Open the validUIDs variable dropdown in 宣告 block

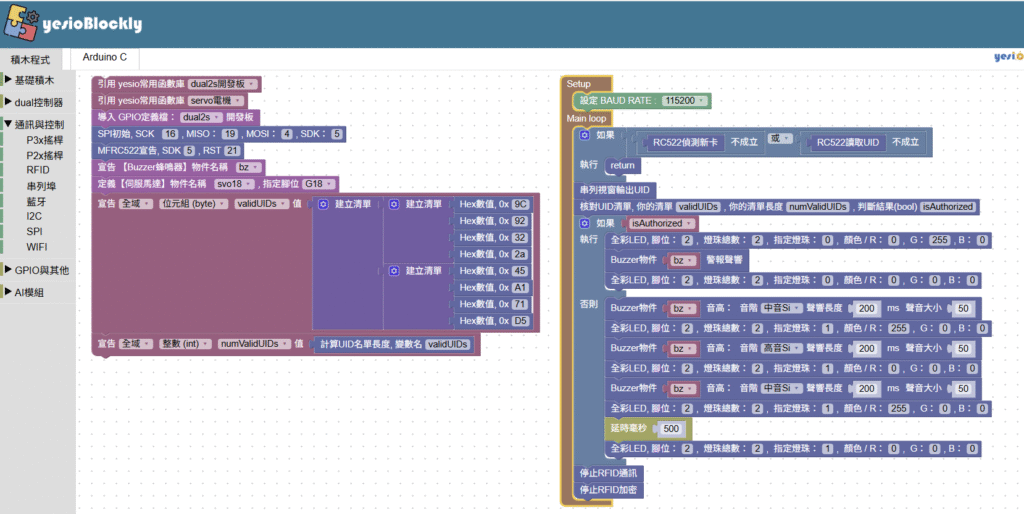click(x=261, y=204)
